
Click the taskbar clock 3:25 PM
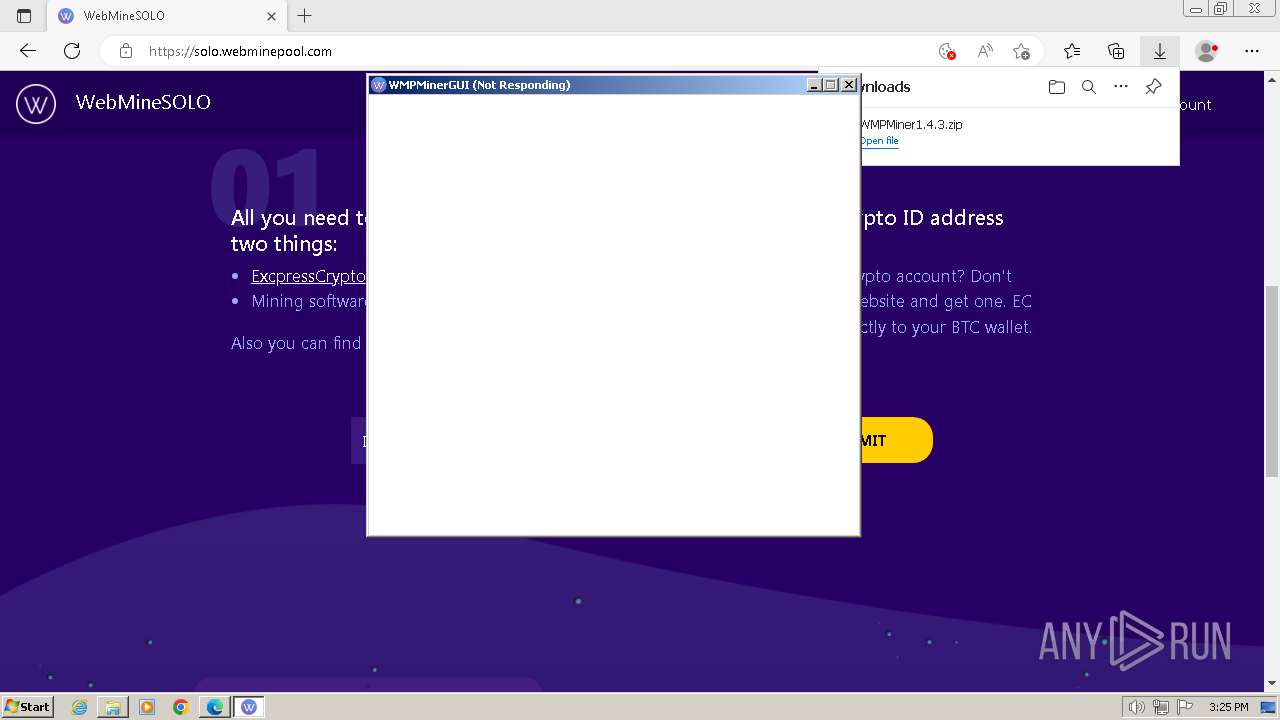pos(1229,707)
